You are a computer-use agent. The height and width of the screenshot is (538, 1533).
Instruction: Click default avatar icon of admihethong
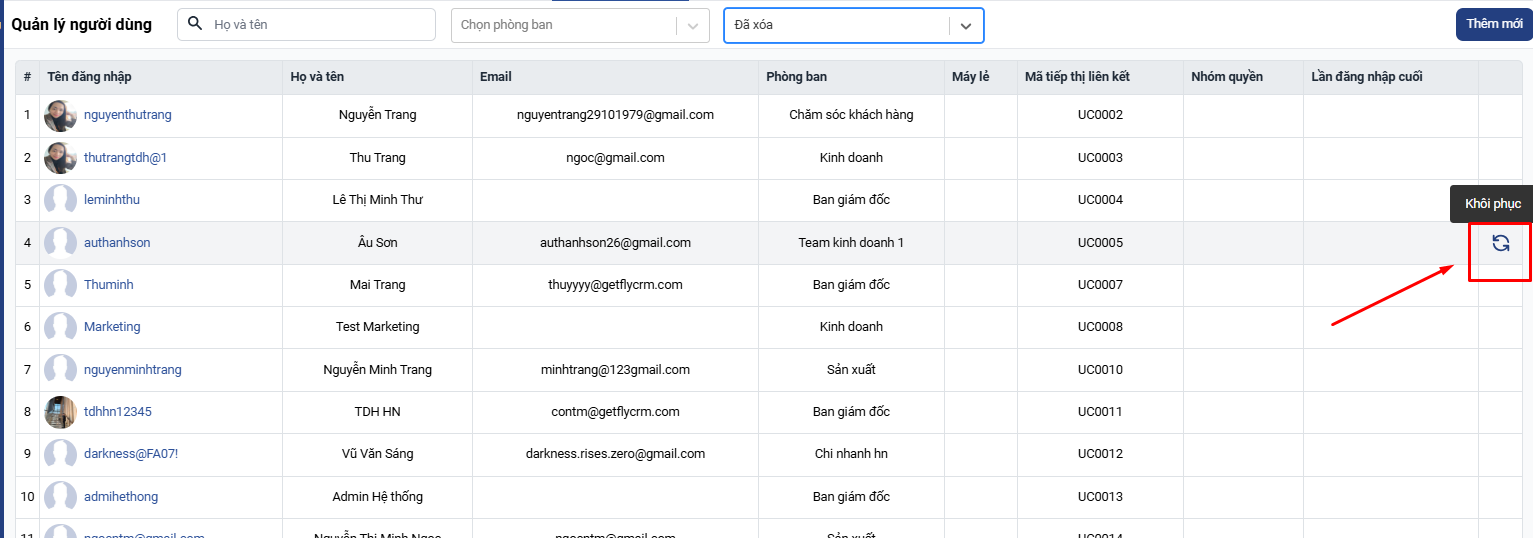click(x=60, y=497)
